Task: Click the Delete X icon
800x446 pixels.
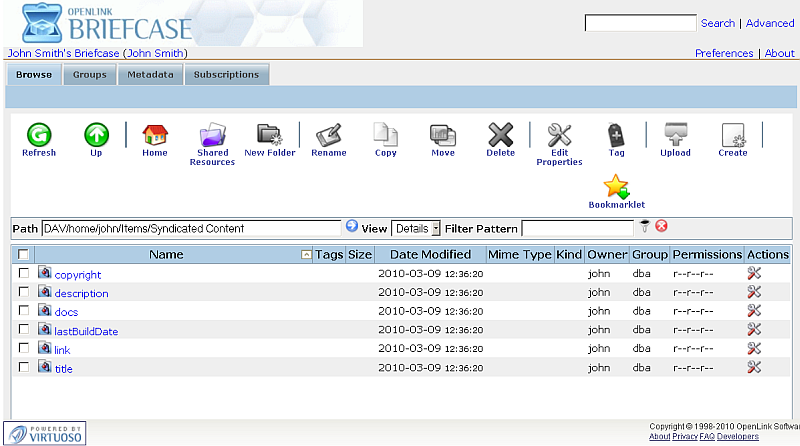Action: 500,135
